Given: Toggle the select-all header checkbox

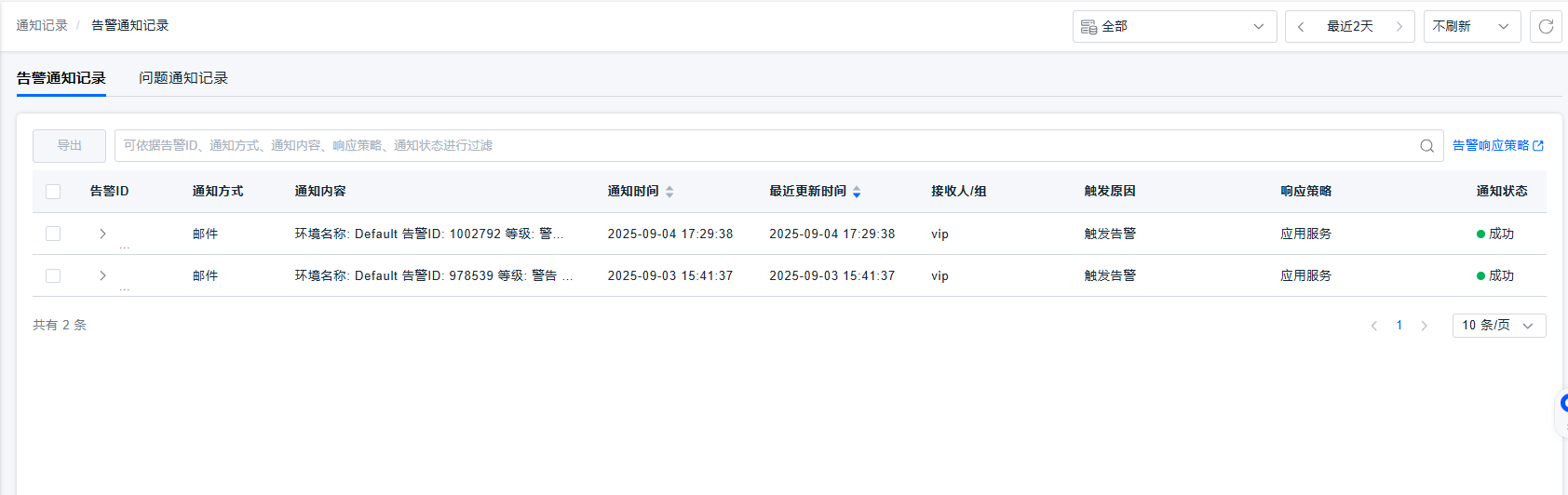Looking at the screenshot, I should tap(53, 192).
